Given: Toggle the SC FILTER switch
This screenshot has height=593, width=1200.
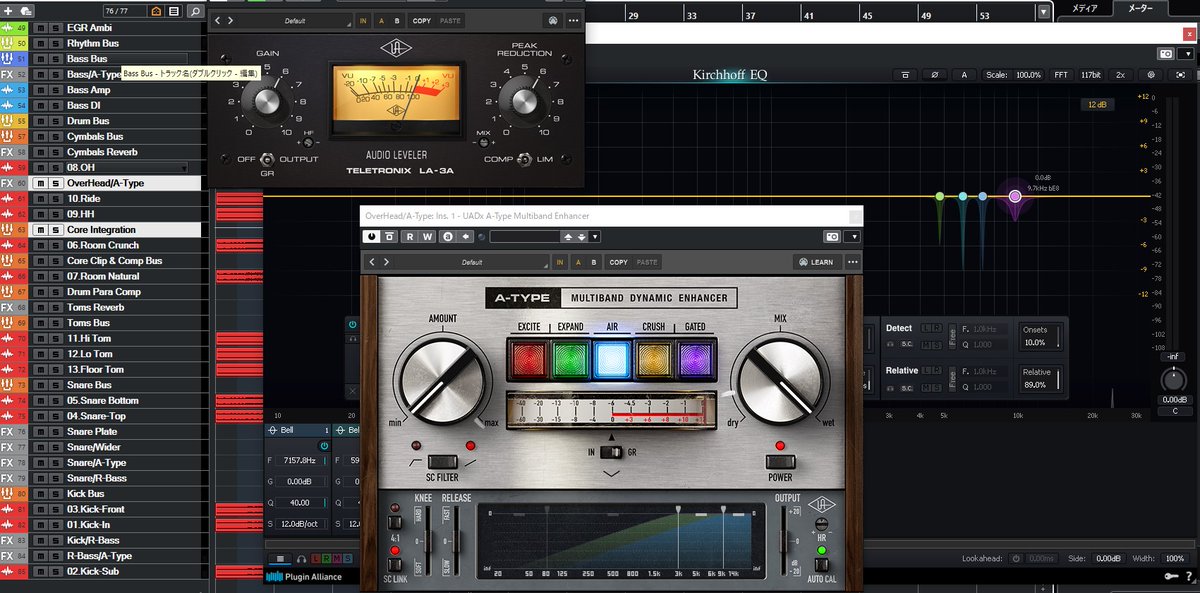Looking at the screenshot, I should pyautogui.click(x=441, y=461).
